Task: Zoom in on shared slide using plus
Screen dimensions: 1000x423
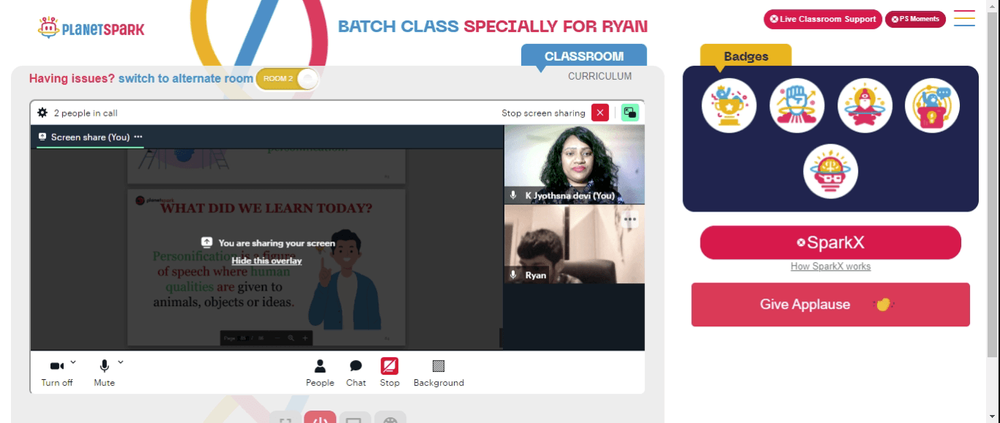Action: (305, 338)
